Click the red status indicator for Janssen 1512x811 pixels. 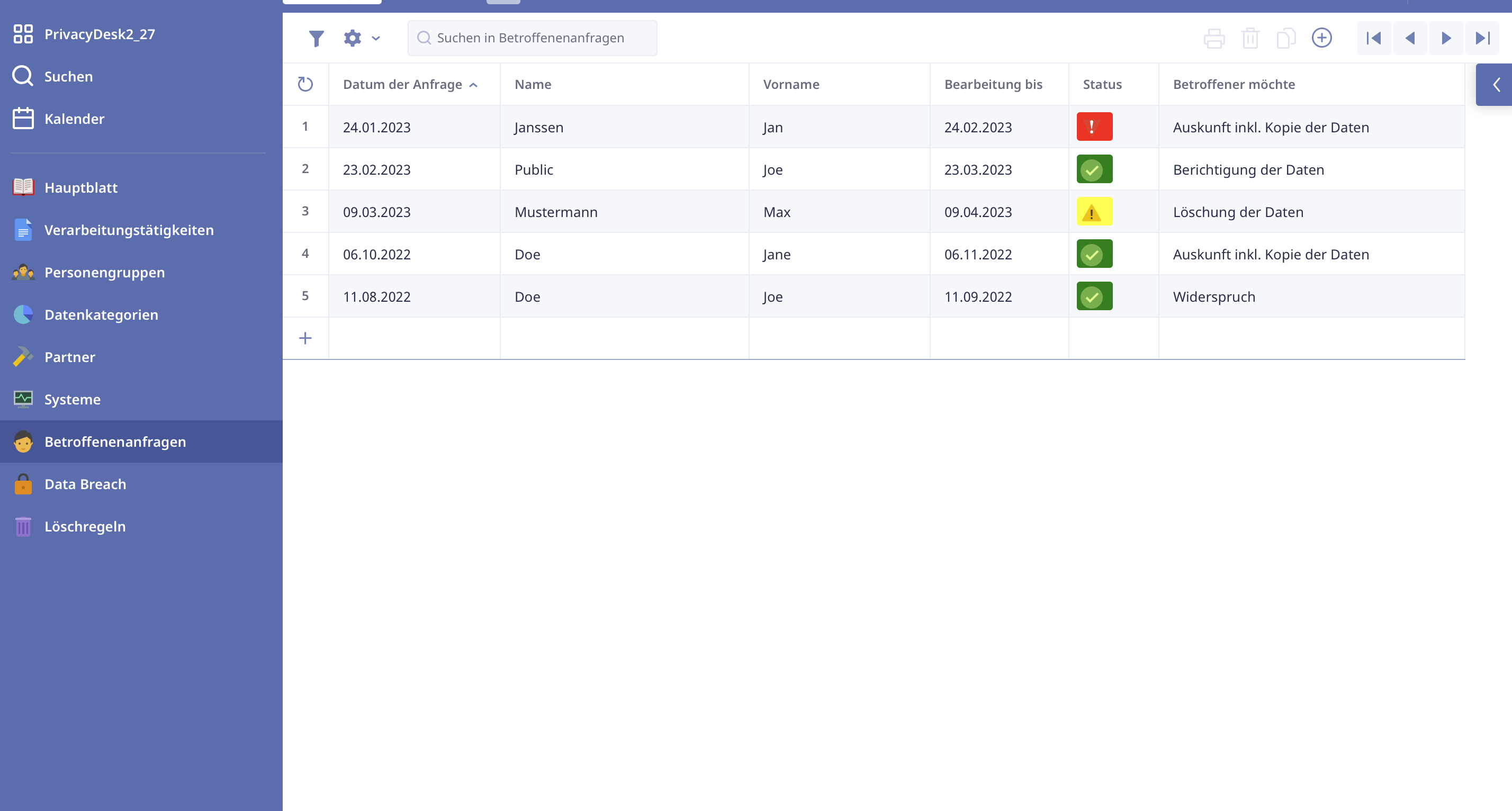click(x=1094, y=127)
